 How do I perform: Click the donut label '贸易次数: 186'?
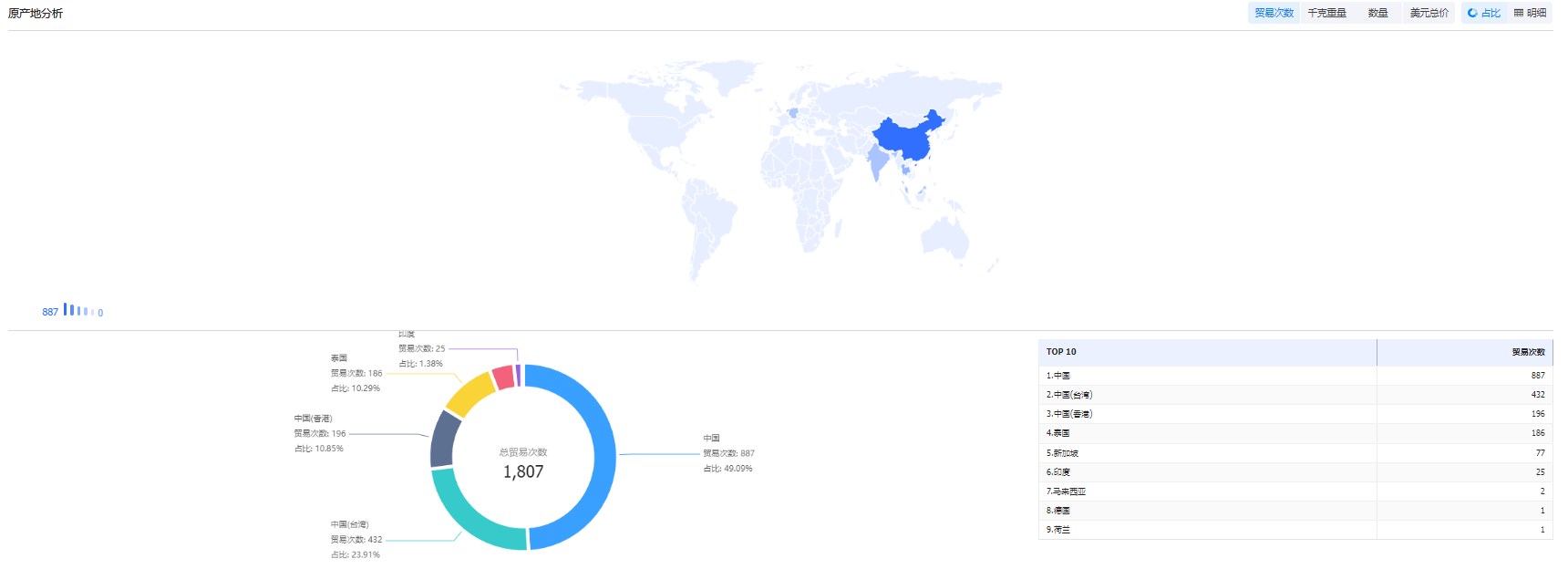click(x=356, y=374)
